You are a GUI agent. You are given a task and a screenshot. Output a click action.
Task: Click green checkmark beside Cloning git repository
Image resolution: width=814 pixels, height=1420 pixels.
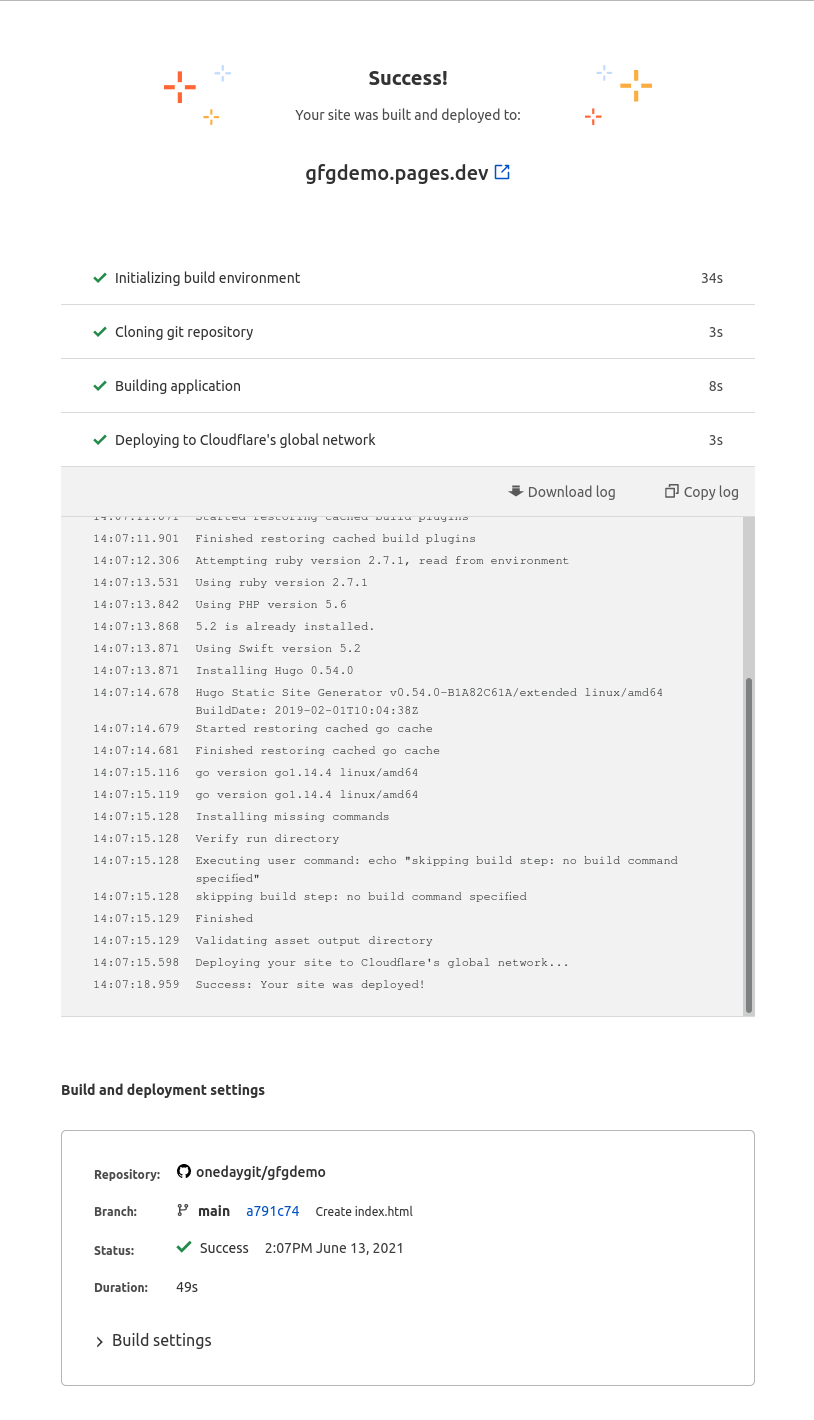100,332
